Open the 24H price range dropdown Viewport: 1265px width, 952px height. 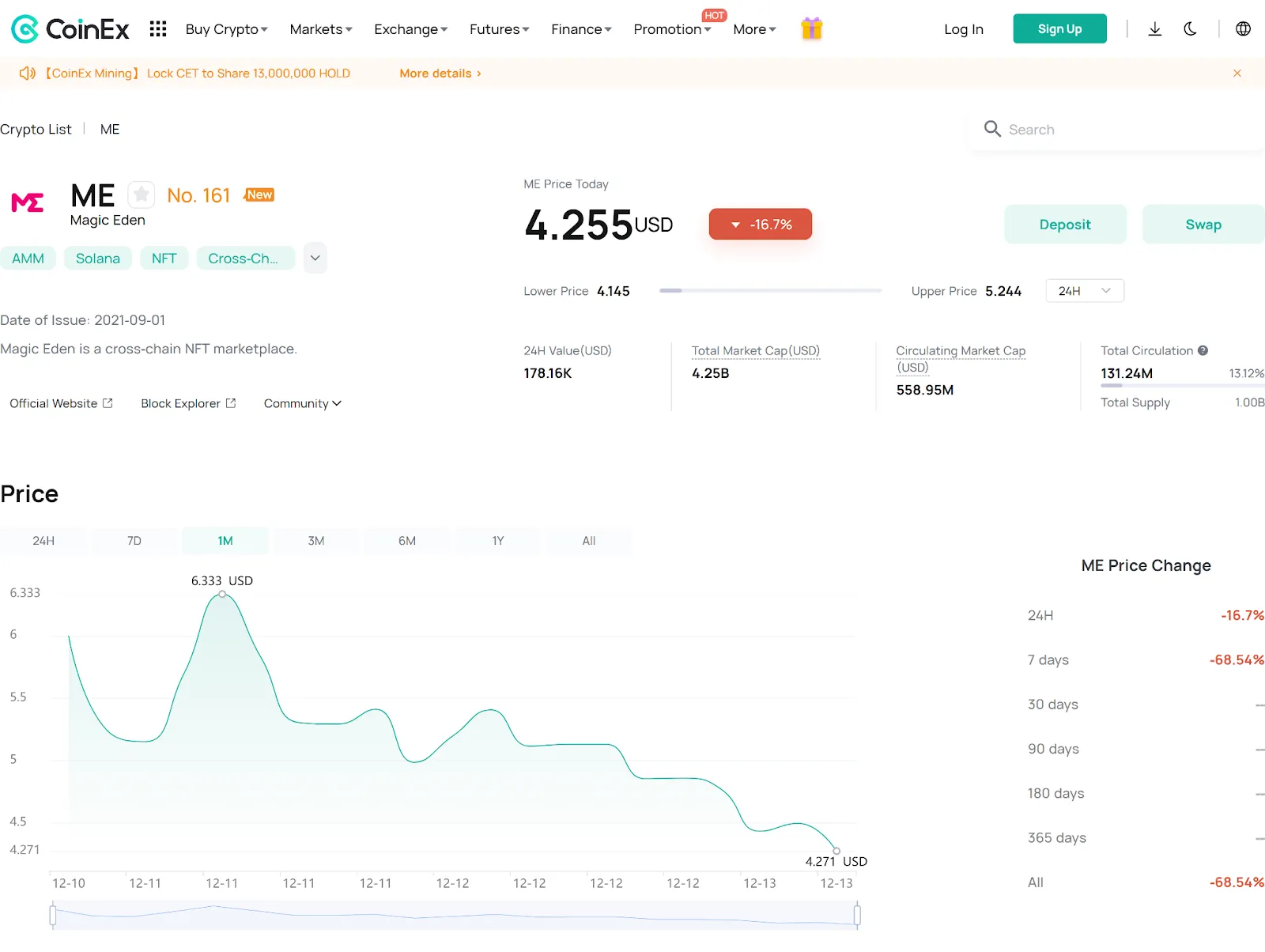tap(1085, 291)
